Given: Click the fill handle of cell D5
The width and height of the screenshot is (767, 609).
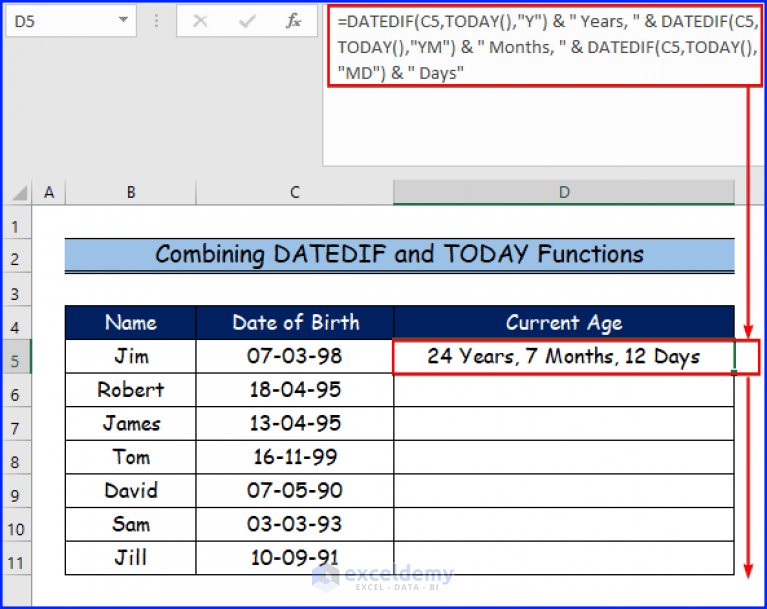Looking at the screenshot, I should click(734, 372).
